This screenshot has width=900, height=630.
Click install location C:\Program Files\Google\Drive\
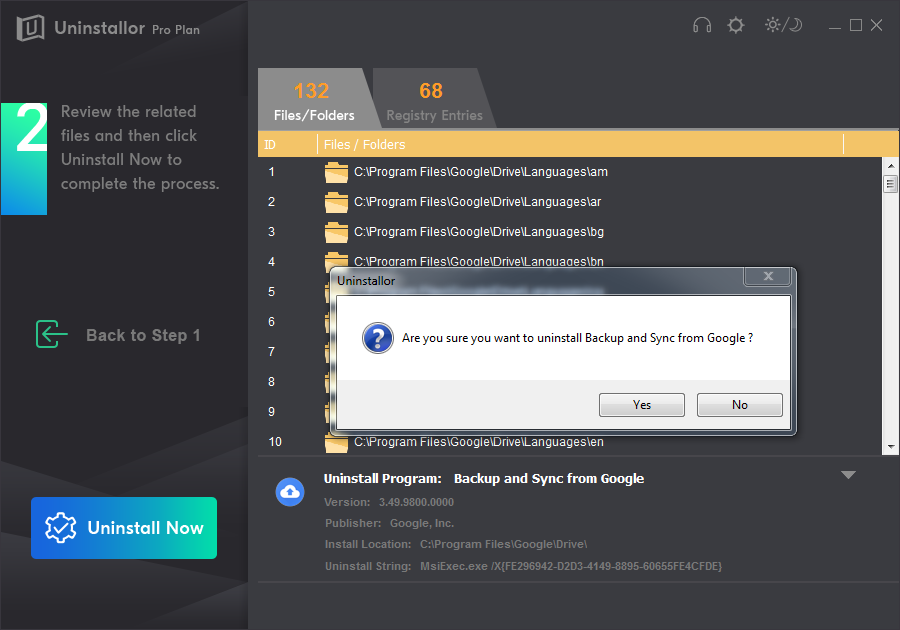(503, 545)
